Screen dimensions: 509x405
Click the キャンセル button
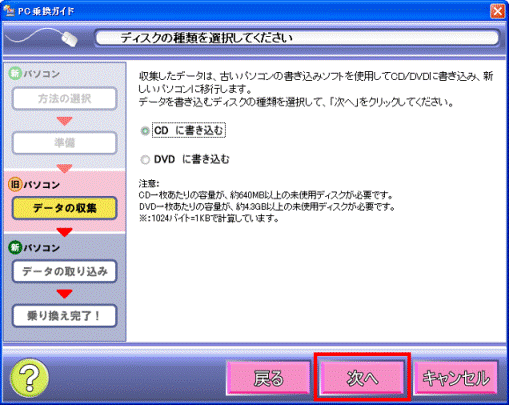pyautogui.click(x=456, y=378)
